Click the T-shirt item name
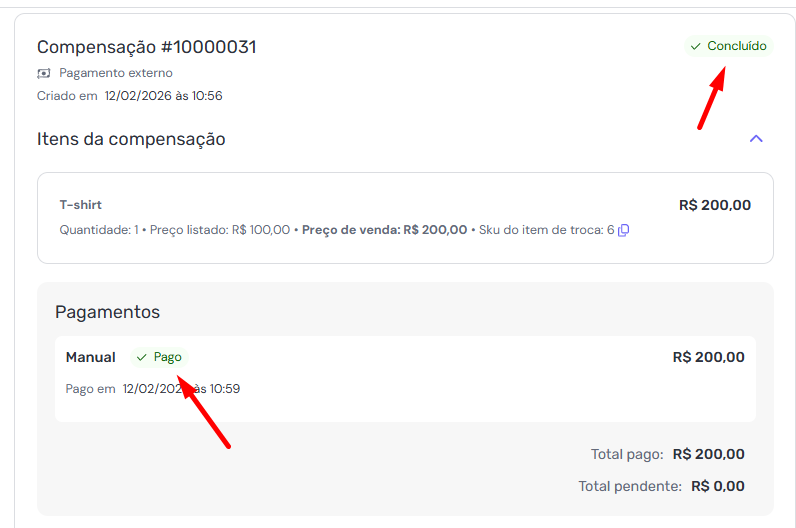Image resolution: width=796 pixels, height=528 pixels. point(81,205)
